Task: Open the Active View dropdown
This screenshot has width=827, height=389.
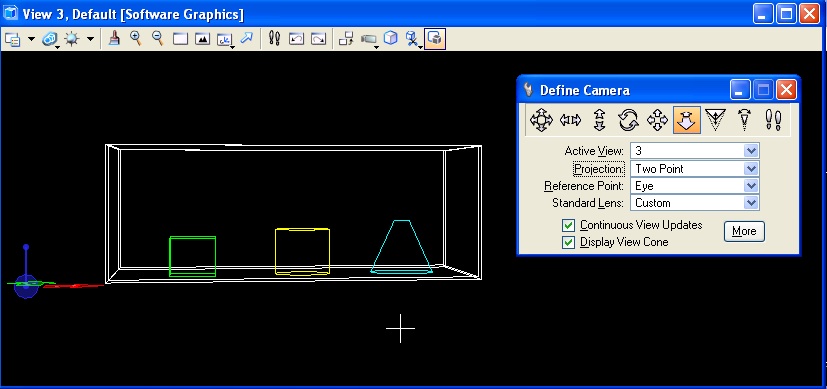Action: (x=695, y=151)
